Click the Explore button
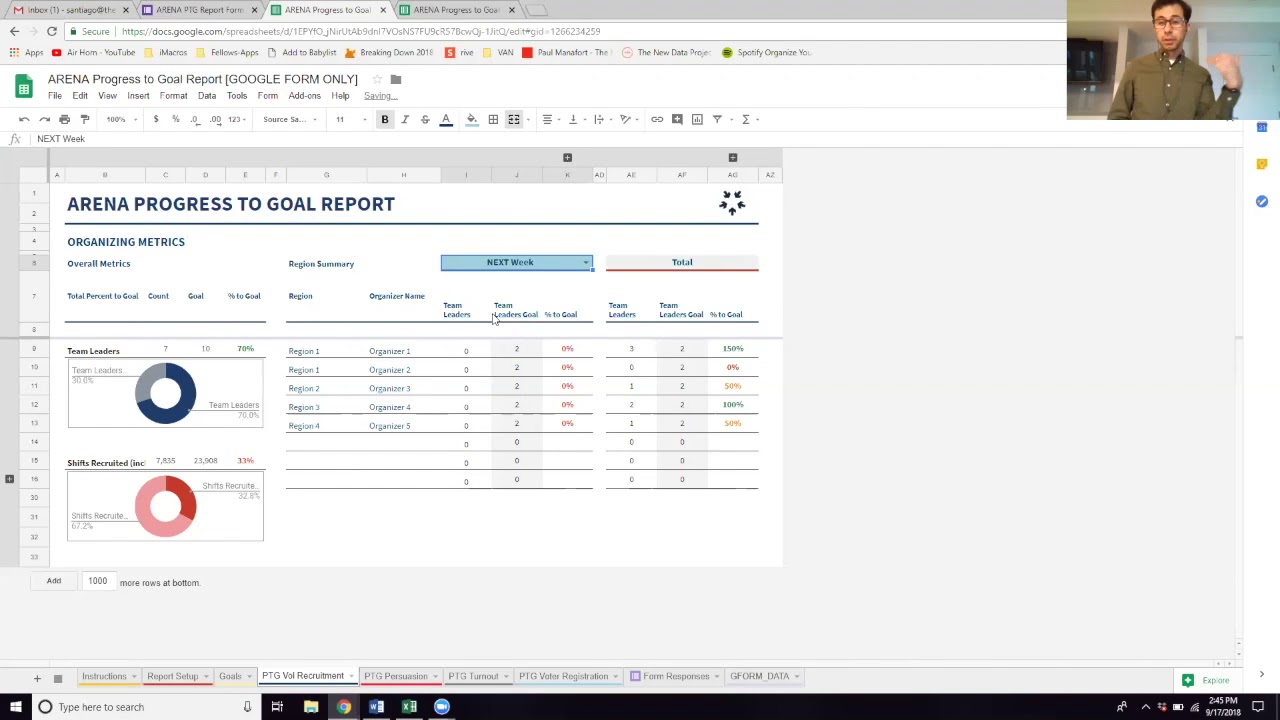1280x720 pixels. pos(1207,680)
